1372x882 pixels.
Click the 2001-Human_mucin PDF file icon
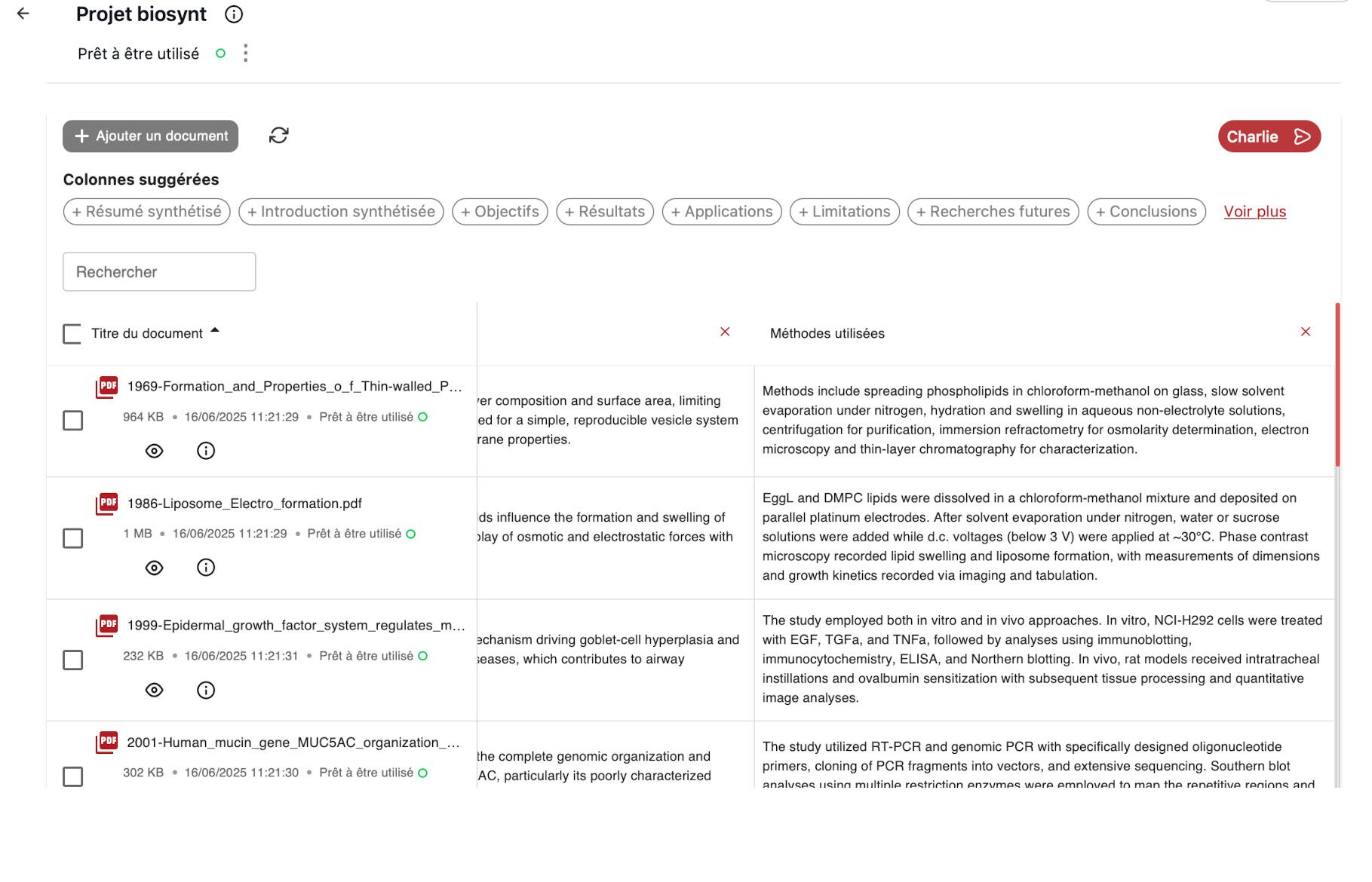[107, 743]
